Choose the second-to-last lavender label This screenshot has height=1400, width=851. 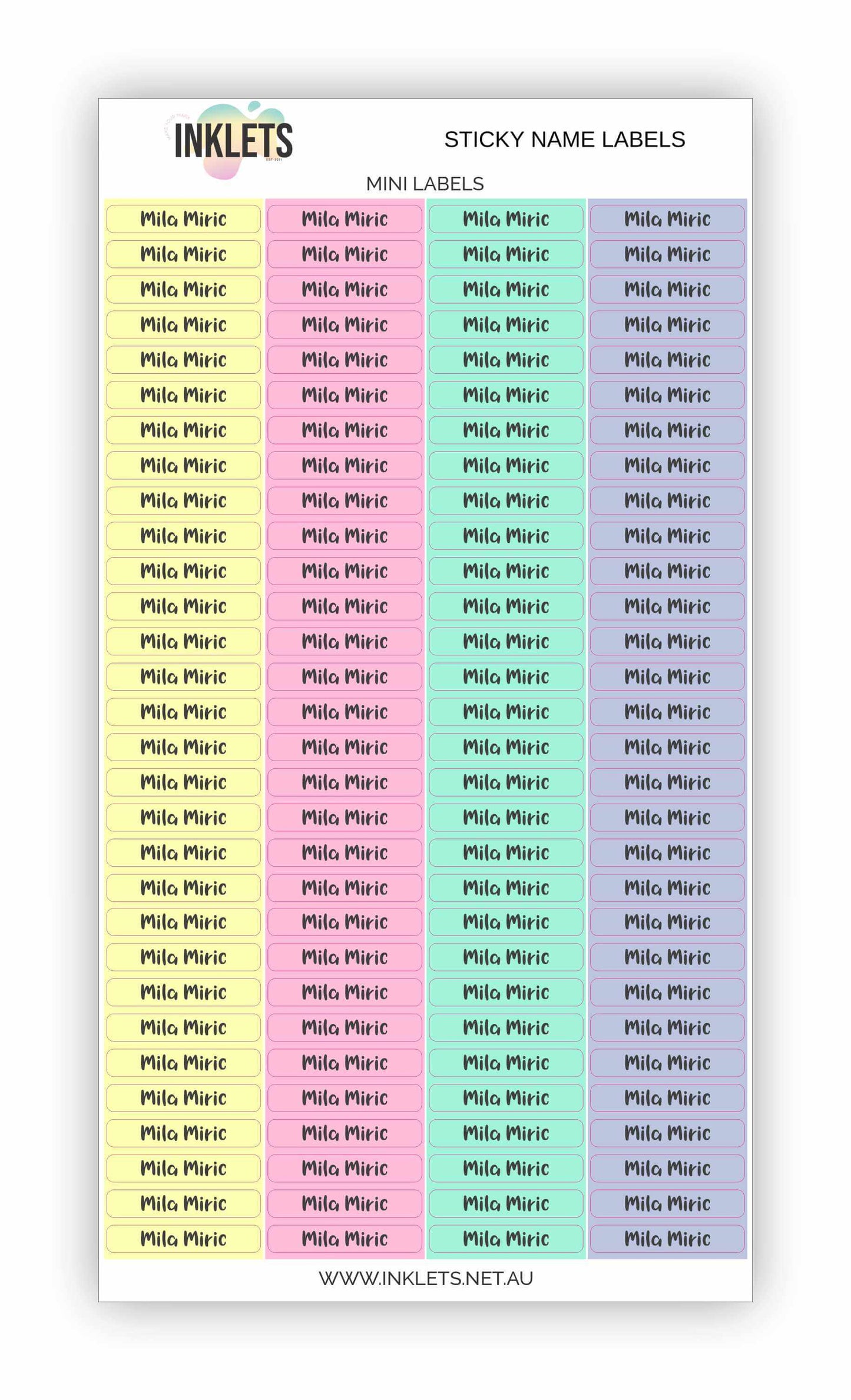coord(667,1203)
